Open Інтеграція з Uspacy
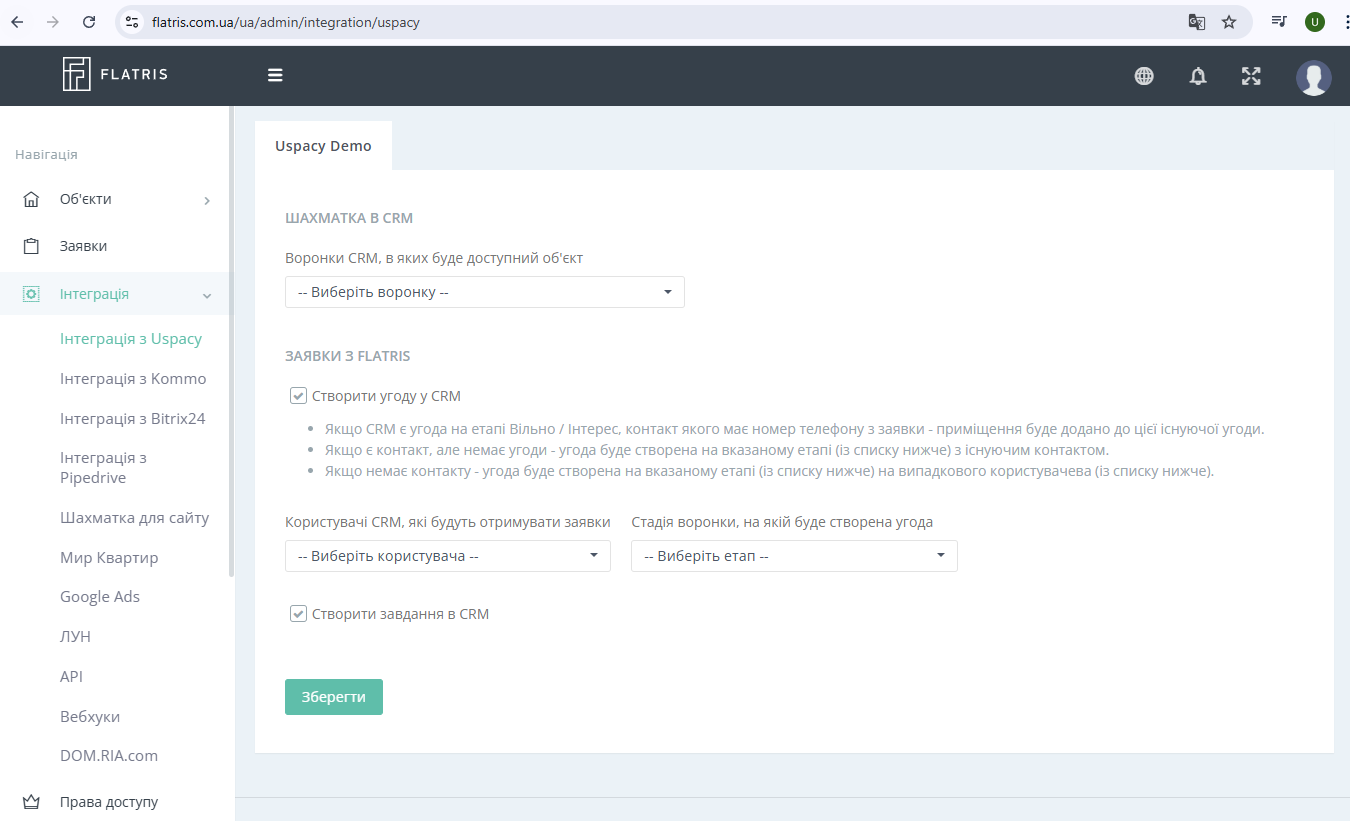This screenshot has width=1350, height=821. pos(131,339)
